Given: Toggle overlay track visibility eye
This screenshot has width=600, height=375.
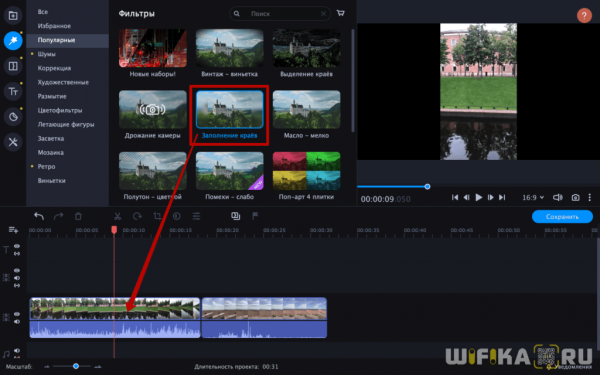Looking at the screenshot, I should pos(17,271).
